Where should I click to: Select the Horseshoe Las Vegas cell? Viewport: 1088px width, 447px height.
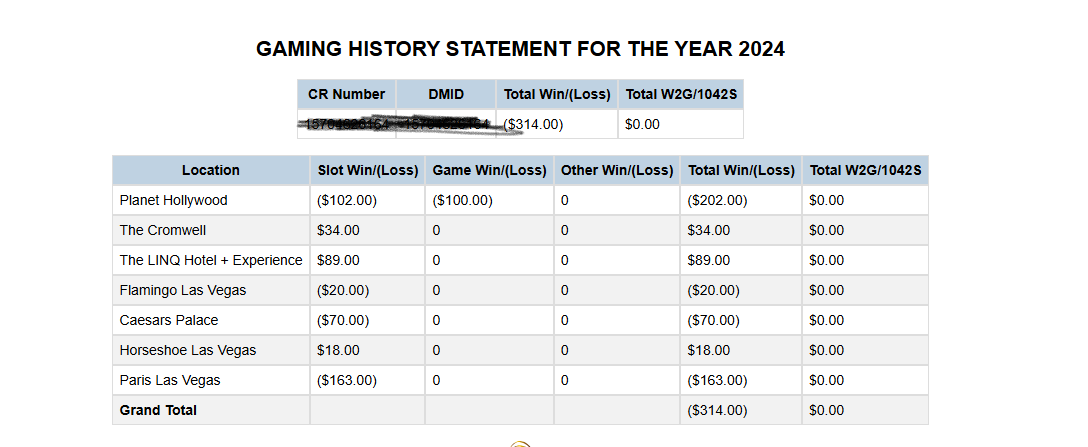point(188,350)
